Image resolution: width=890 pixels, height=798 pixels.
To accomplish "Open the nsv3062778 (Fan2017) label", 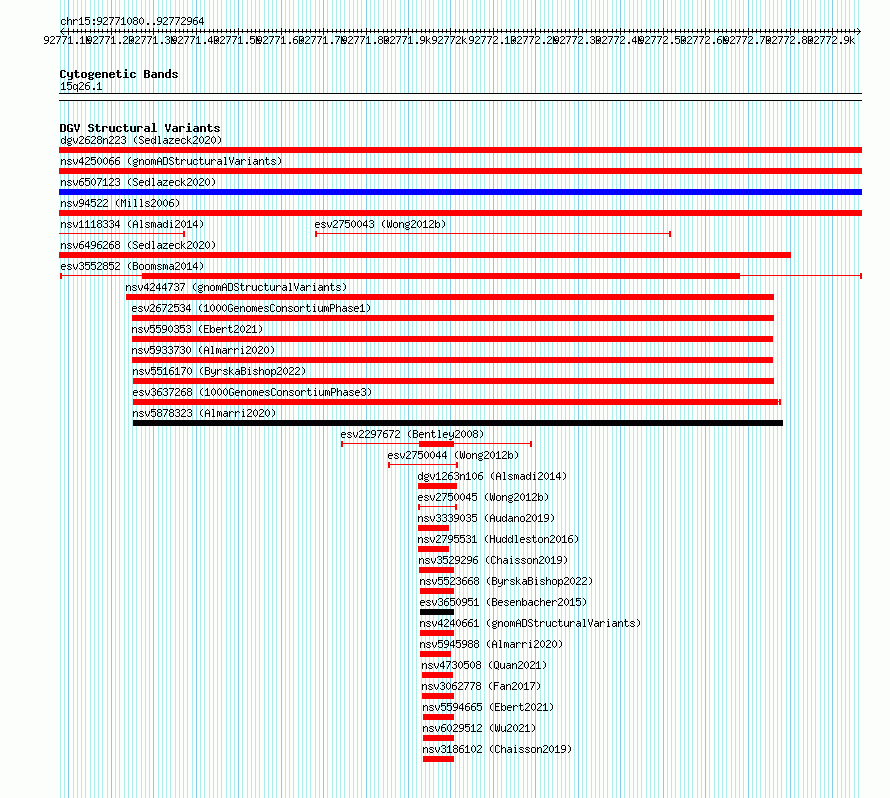I will (481, 686).
